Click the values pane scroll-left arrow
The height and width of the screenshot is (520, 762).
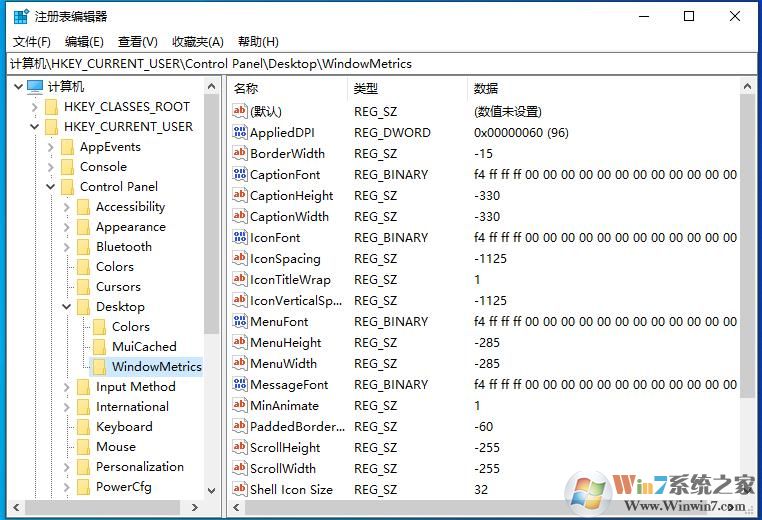236,507
